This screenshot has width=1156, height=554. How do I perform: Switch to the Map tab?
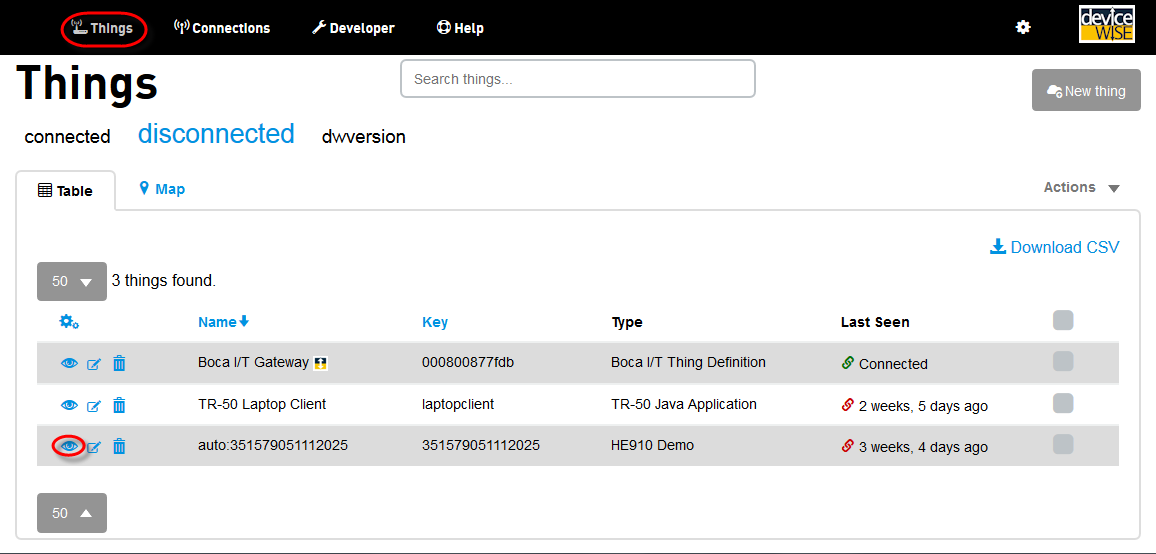(162, 189)
